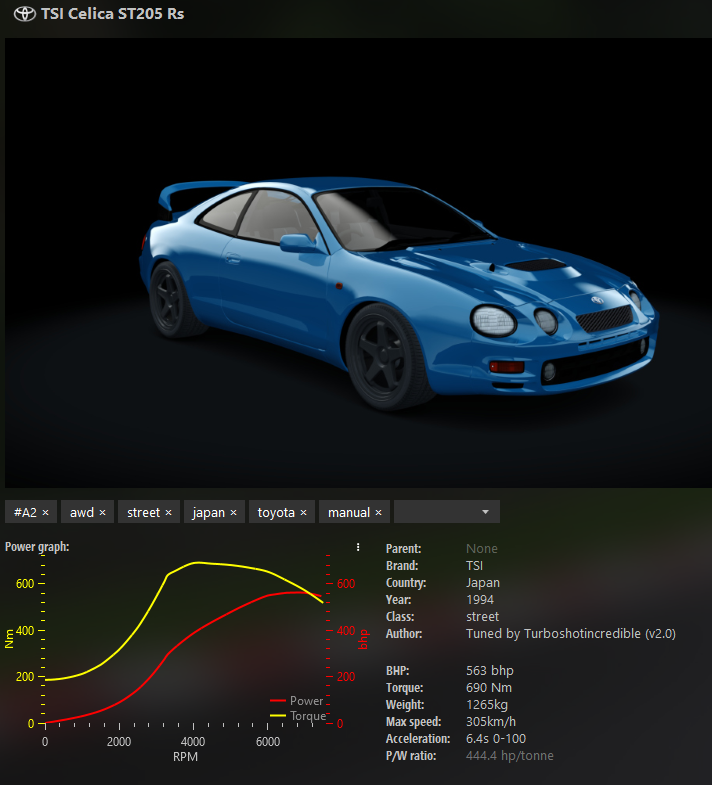Remove the street tag
The height and width of the screenshot is (785, 712).
pyautogui.click(x=169, y=513)
